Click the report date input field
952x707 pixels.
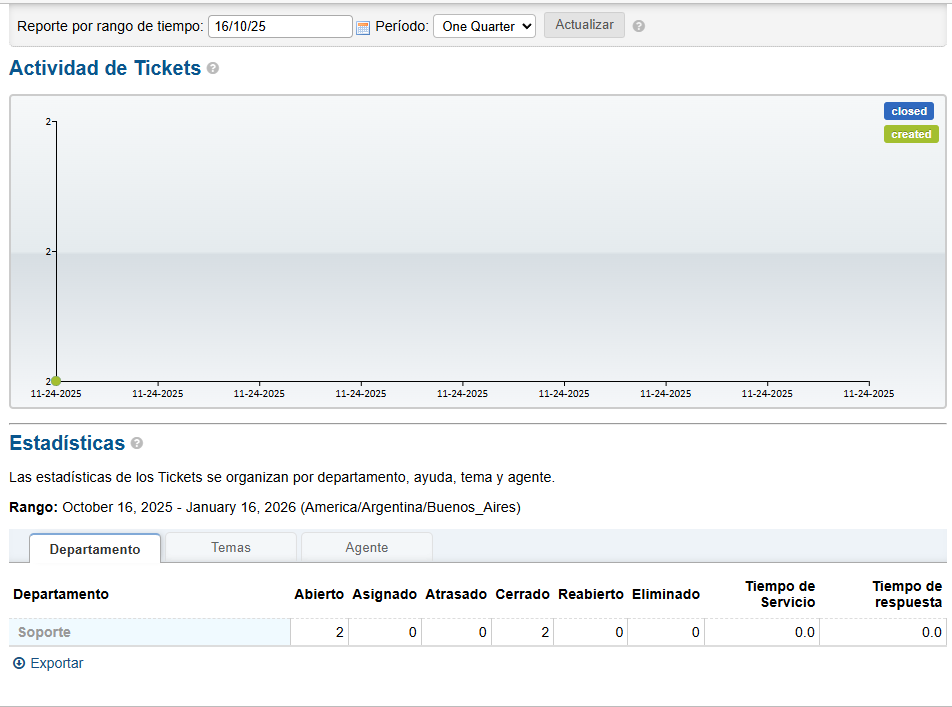click(x=280, y=26)
